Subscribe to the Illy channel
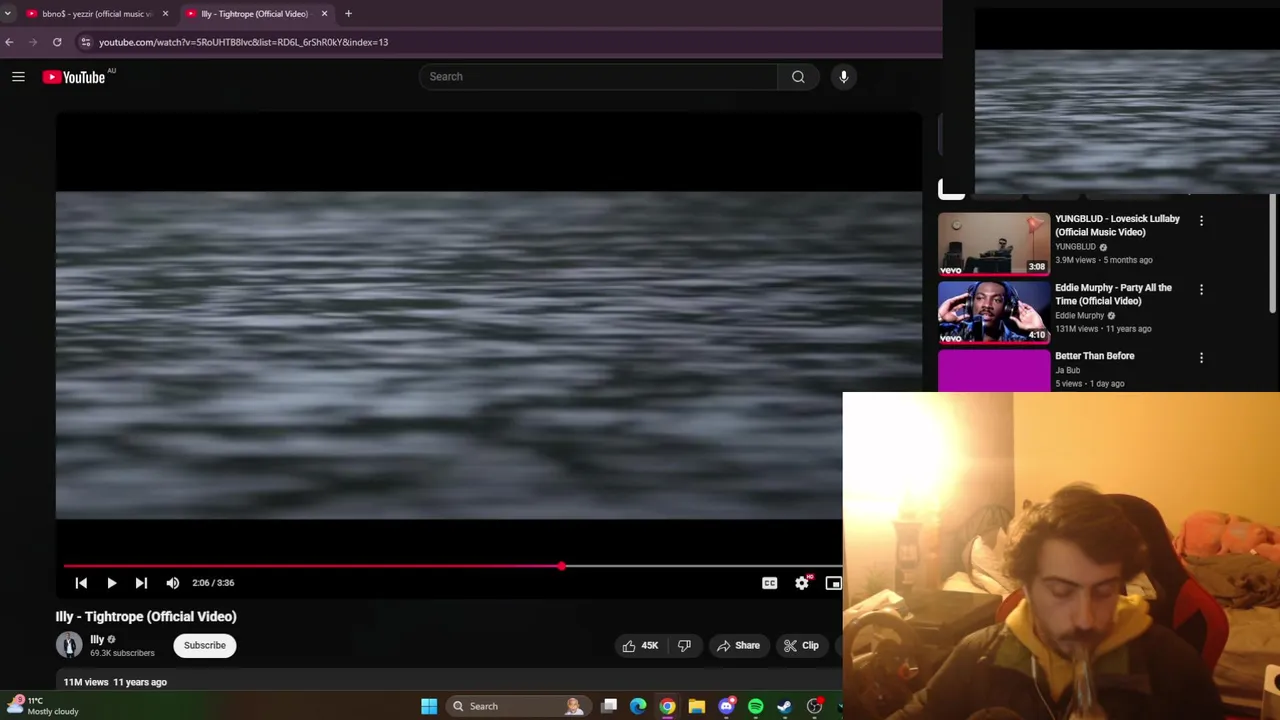1280x720 pixels. (x=204, y=645)
